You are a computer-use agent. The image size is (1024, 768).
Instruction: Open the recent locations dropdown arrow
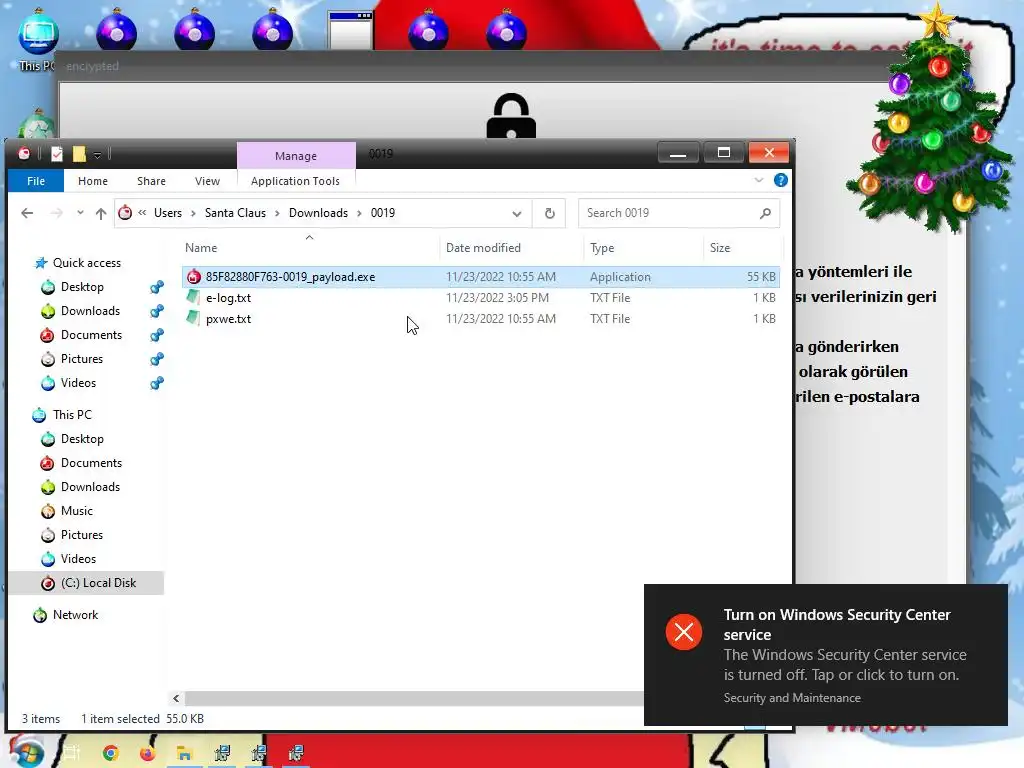click(x=80, y=213)
